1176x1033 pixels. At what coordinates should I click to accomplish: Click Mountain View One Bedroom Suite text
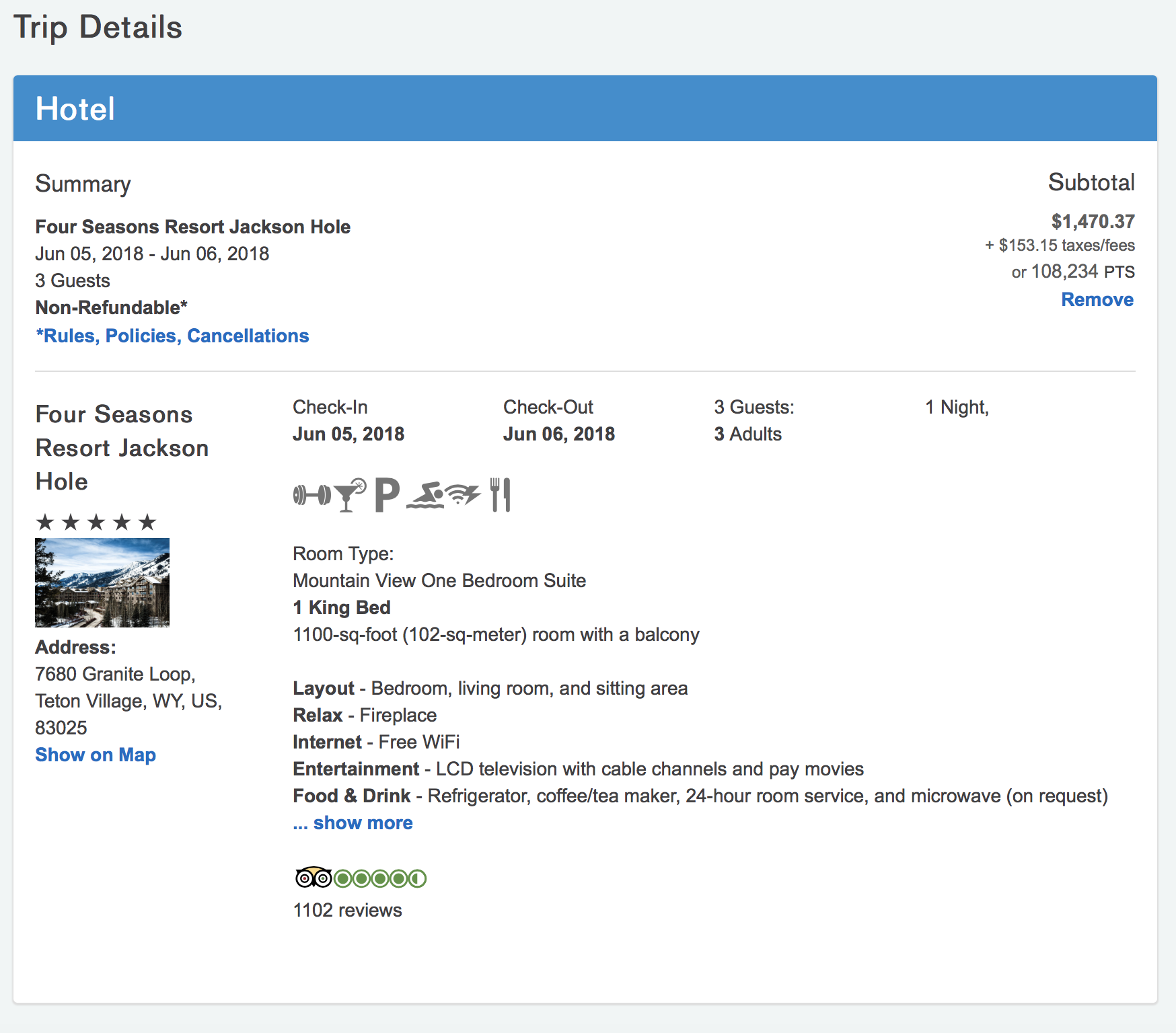click(x=439, y=580)
